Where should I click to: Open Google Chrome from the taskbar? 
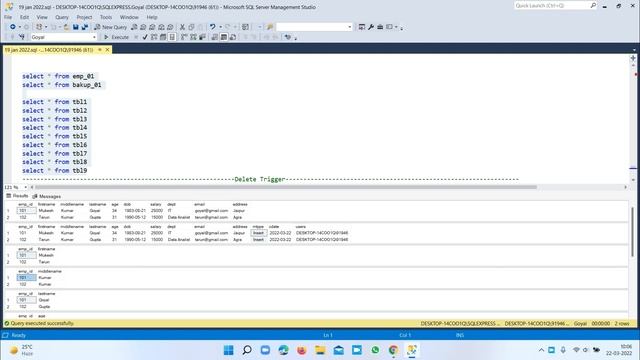[393, 350]
